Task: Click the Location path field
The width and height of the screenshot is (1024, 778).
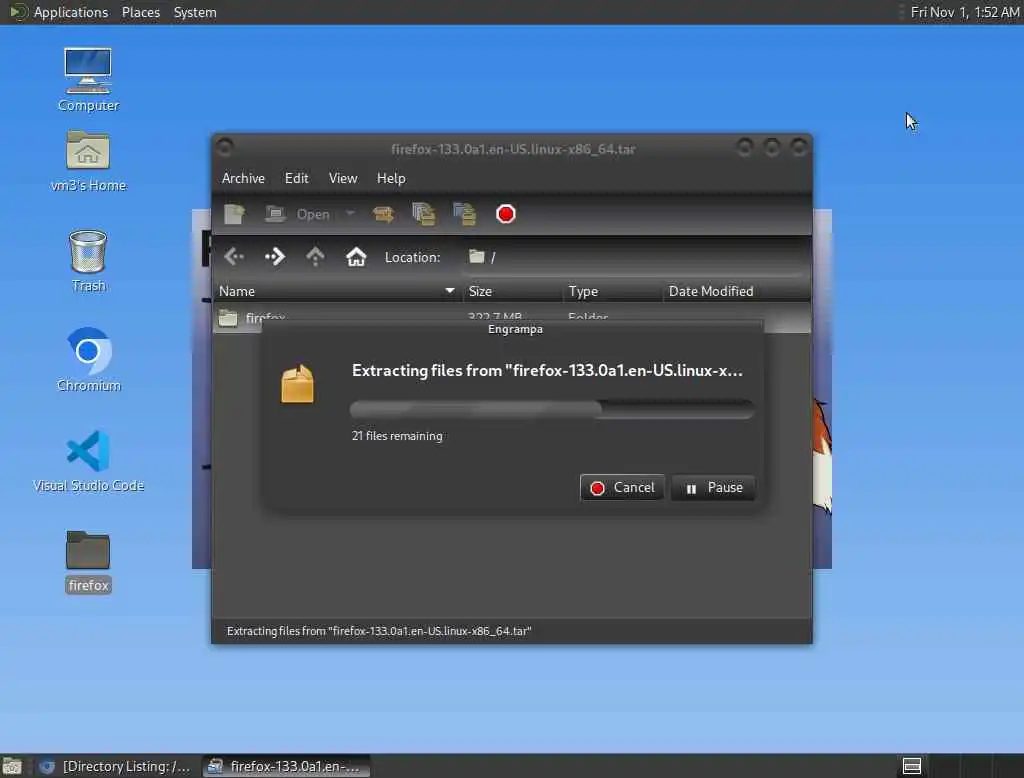Action: tap(635, 257)
